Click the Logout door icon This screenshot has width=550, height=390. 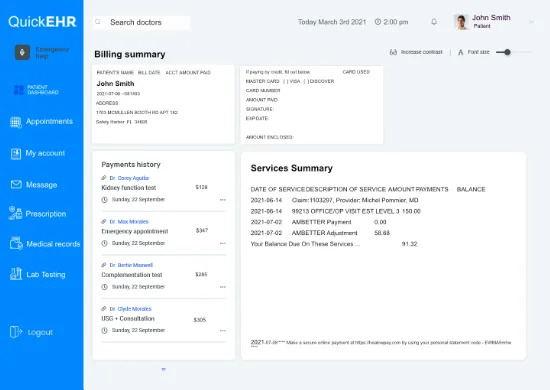(x=16, y=332)
